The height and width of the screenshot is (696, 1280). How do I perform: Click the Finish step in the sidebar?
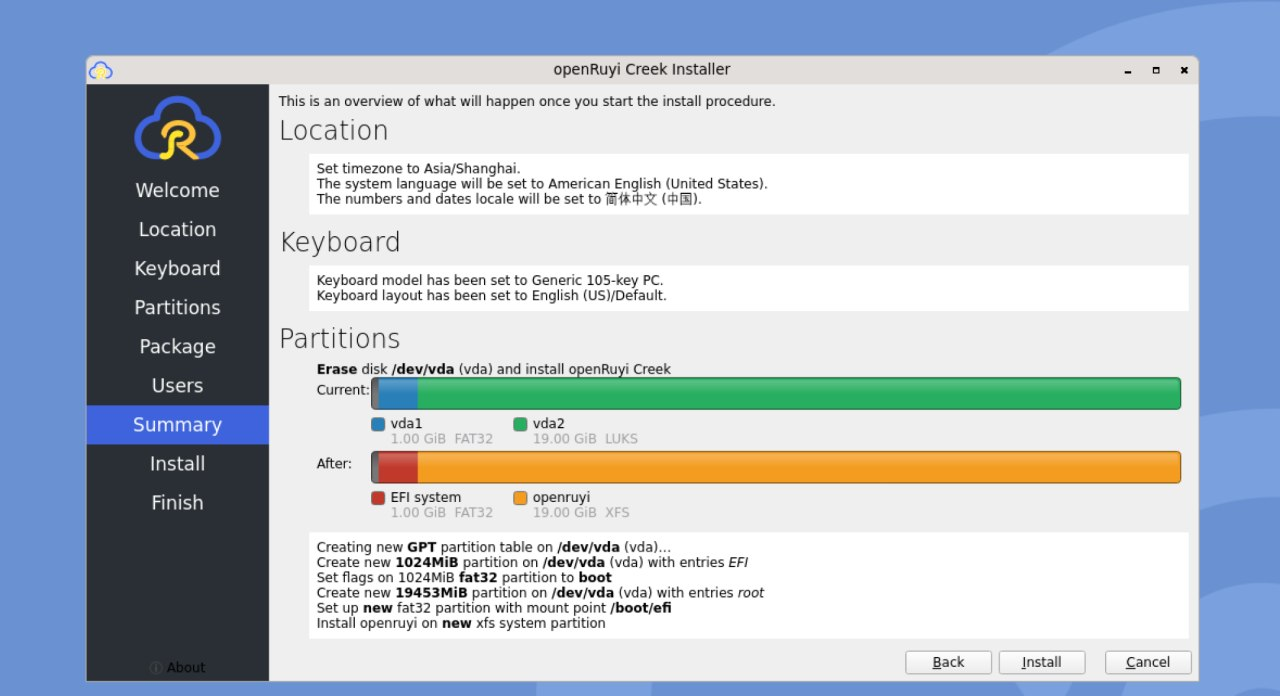pyautogui.click(x=177, y=502)
